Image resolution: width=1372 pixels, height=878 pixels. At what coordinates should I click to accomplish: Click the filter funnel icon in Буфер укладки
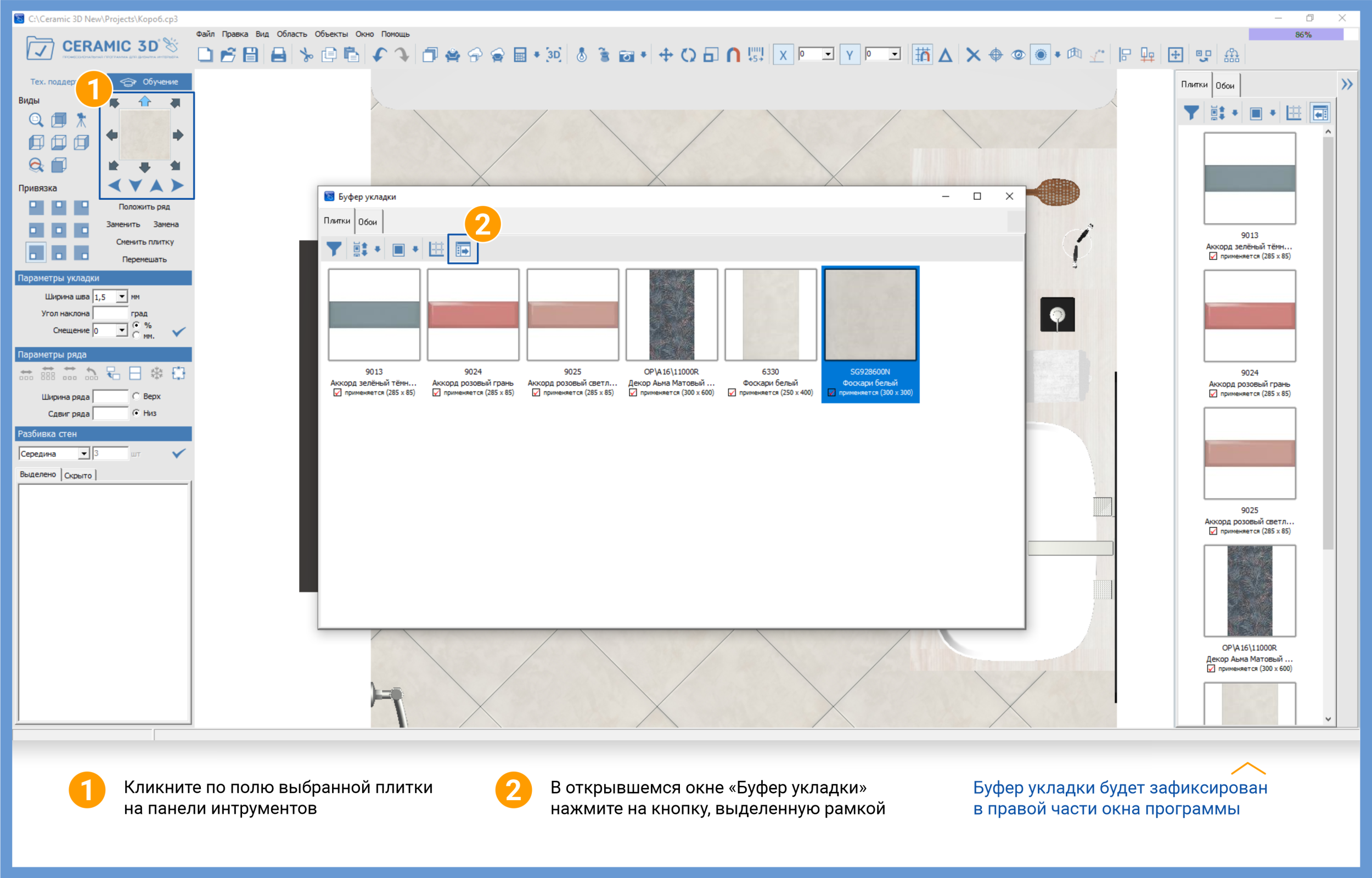click(x=334, y=249)
